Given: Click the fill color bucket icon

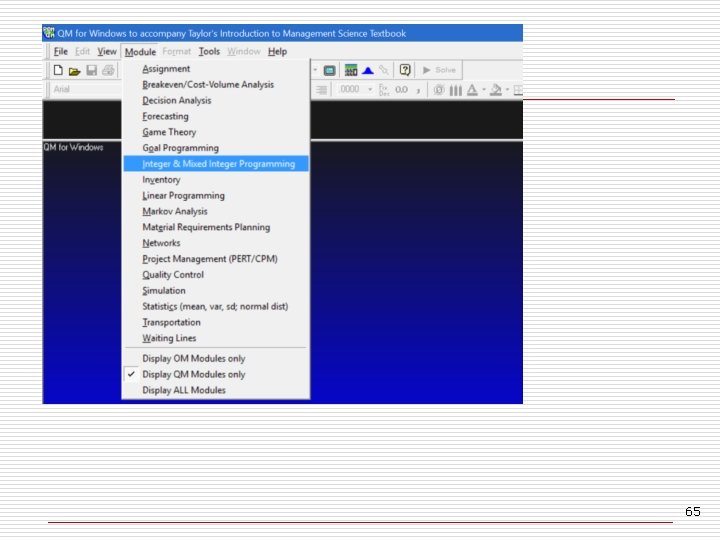Looking at the screenshot, I should point(495,90).
